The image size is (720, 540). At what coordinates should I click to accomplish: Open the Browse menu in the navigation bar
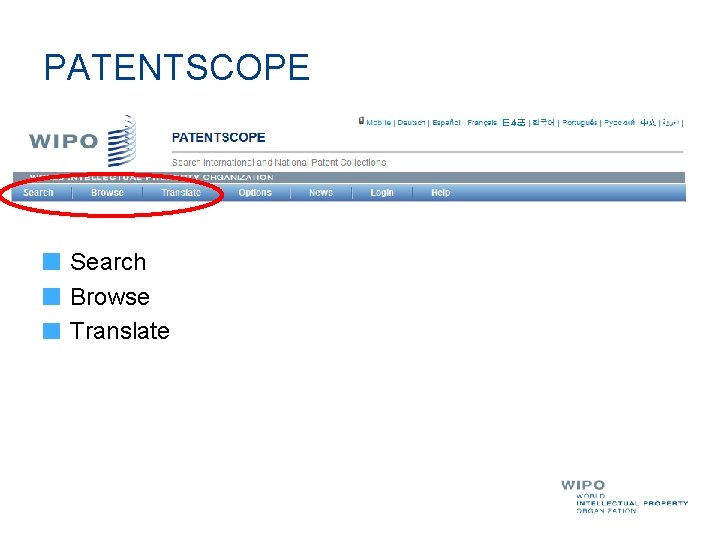point(107,193)
